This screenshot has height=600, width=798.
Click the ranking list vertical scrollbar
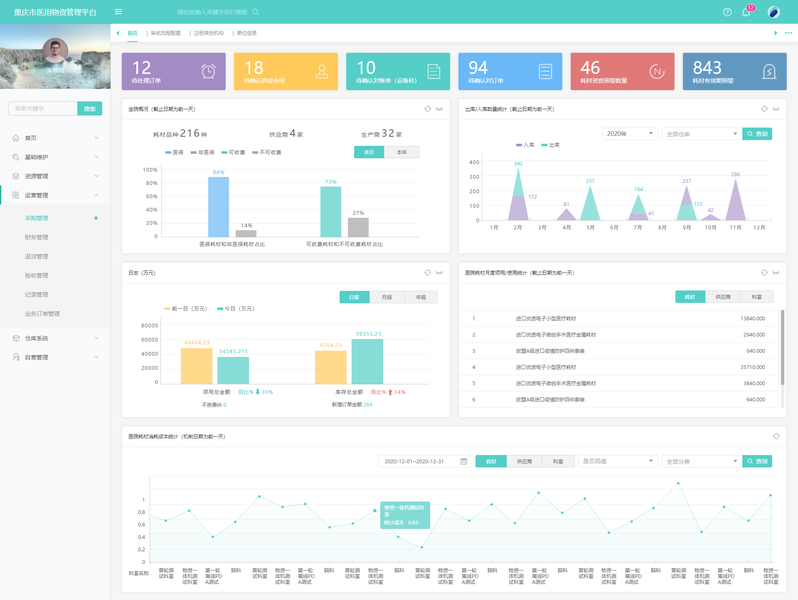point(783,348)
